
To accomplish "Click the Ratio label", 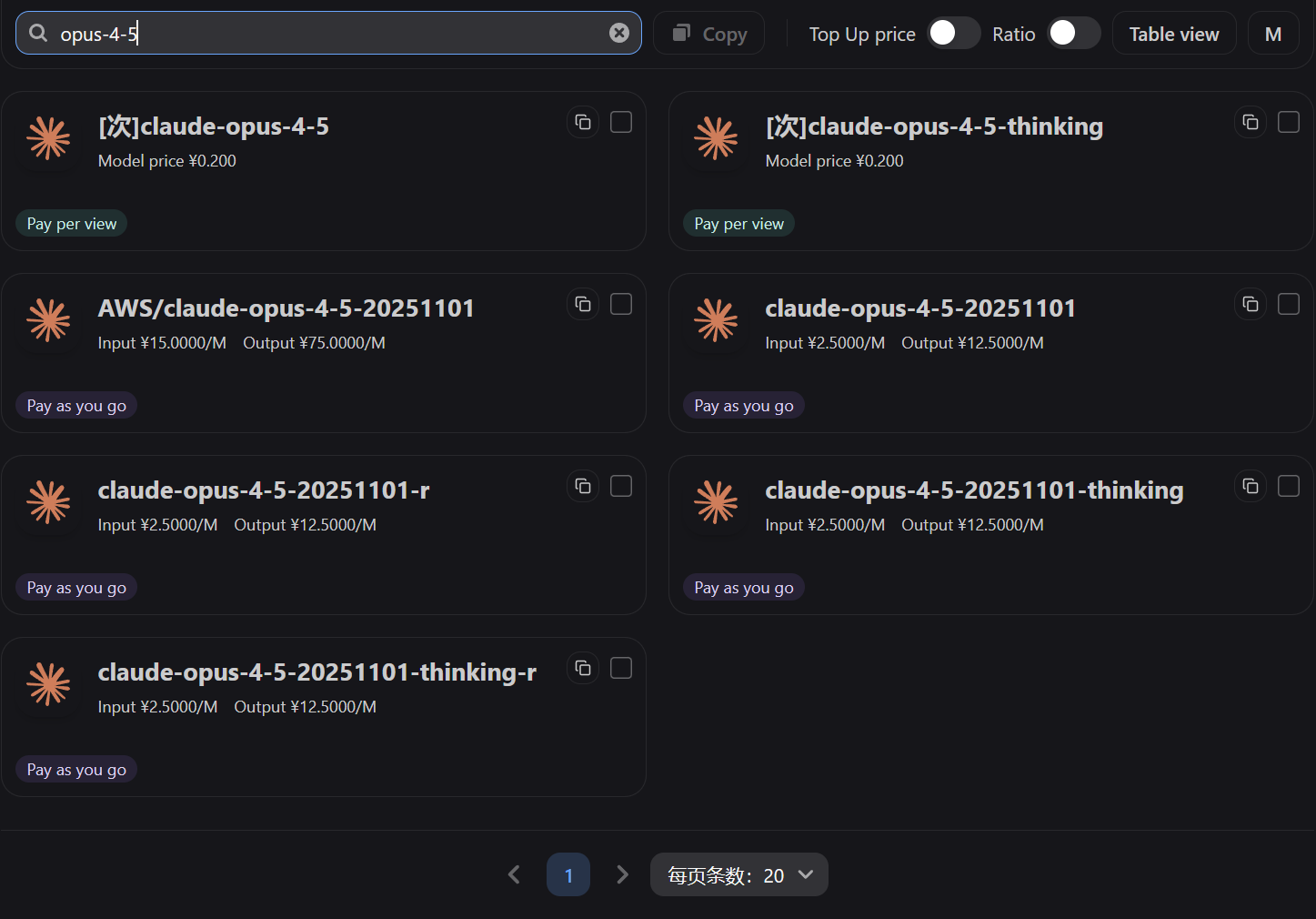I will coord(1014,35).
